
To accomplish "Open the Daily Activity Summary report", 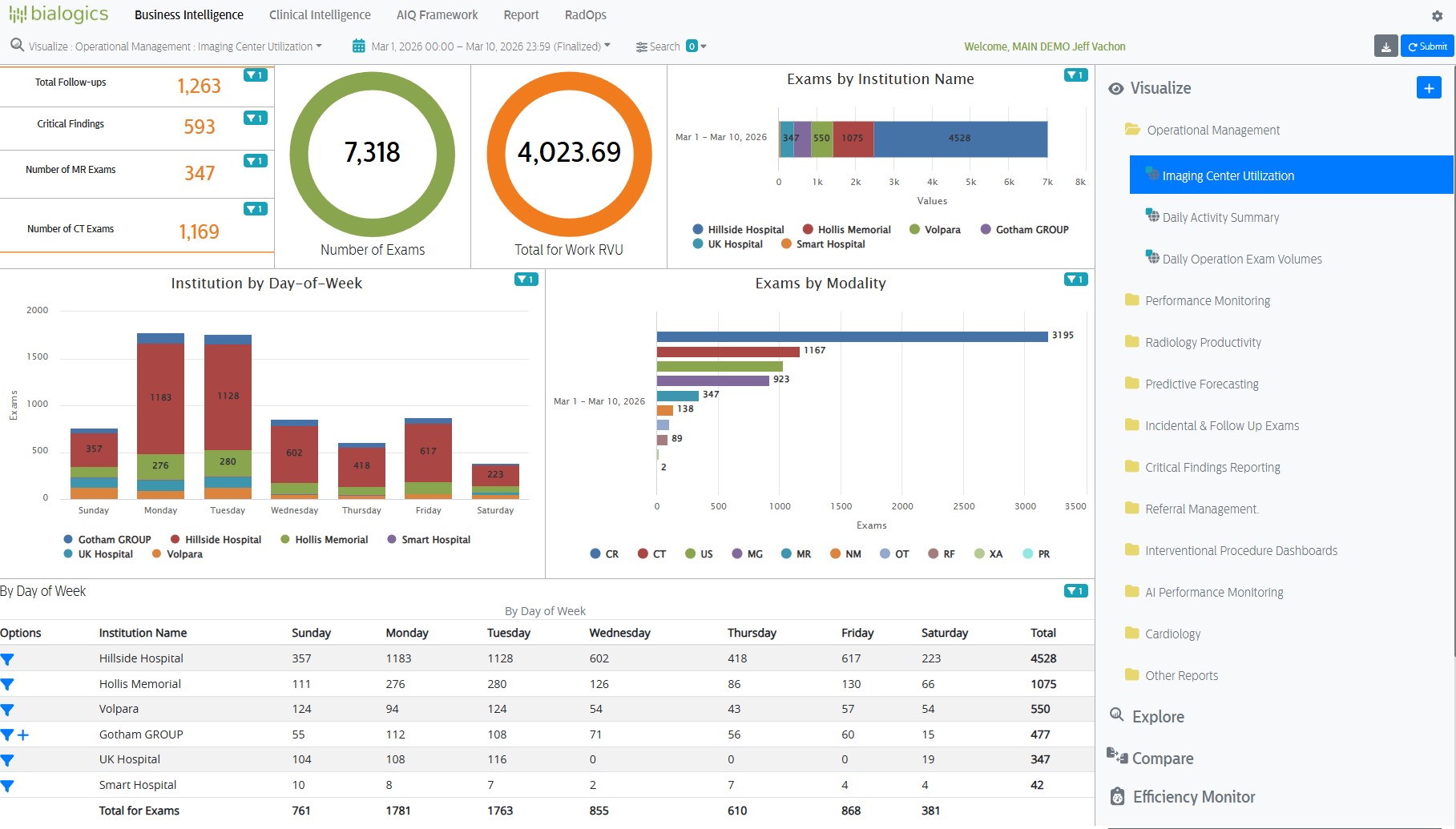I will [1220, 217].
